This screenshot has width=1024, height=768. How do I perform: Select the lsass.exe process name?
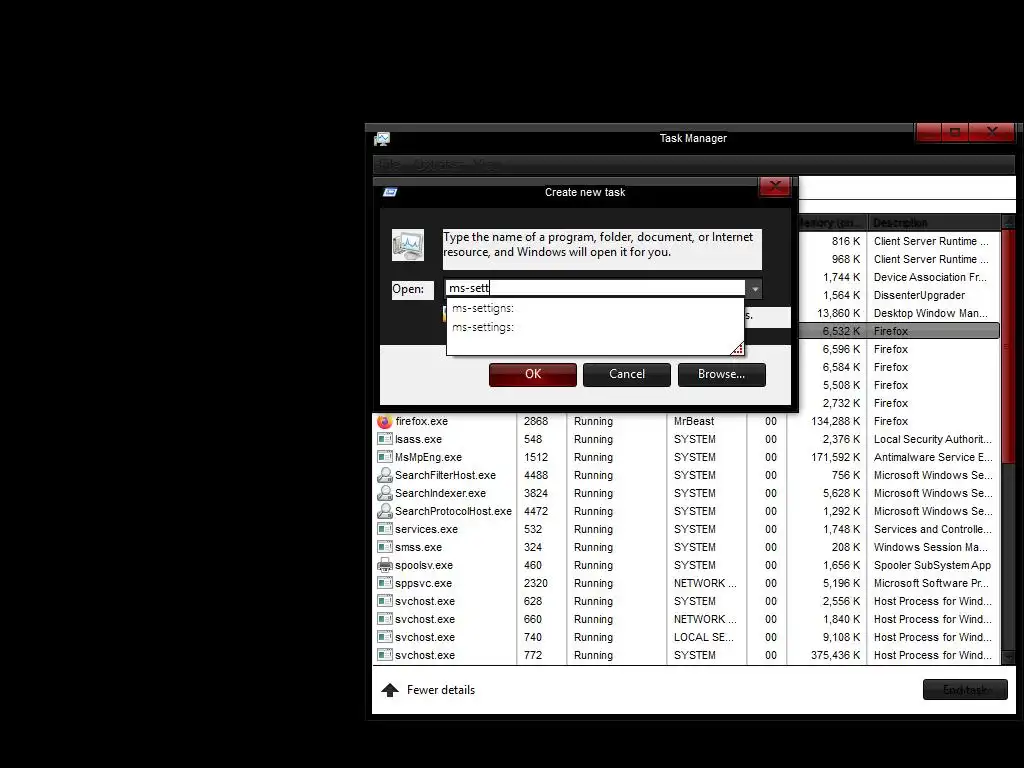pyautogui.click(x=419, y=440)
